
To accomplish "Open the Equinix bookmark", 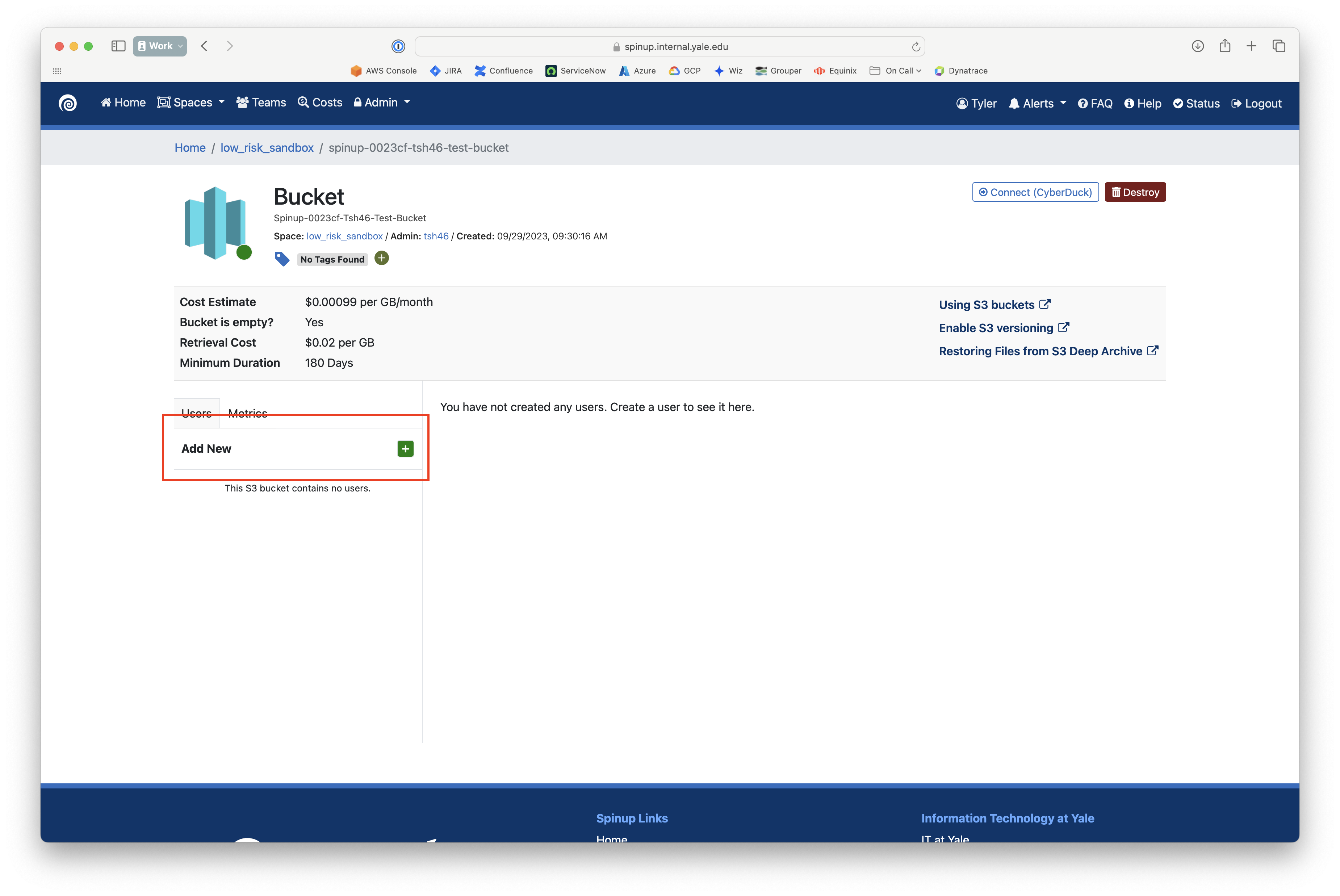I will pos(835,71).
